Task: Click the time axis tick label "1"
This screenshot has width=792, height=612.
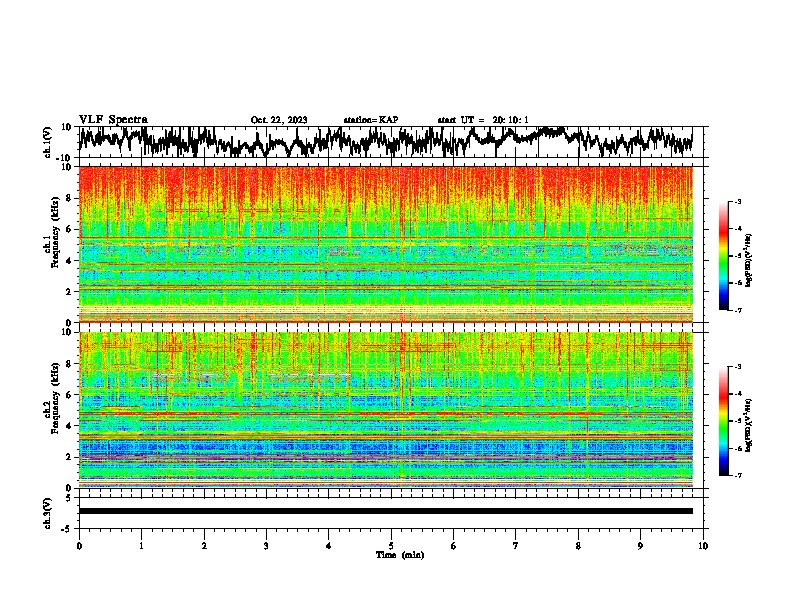Action: click(141, 546)
